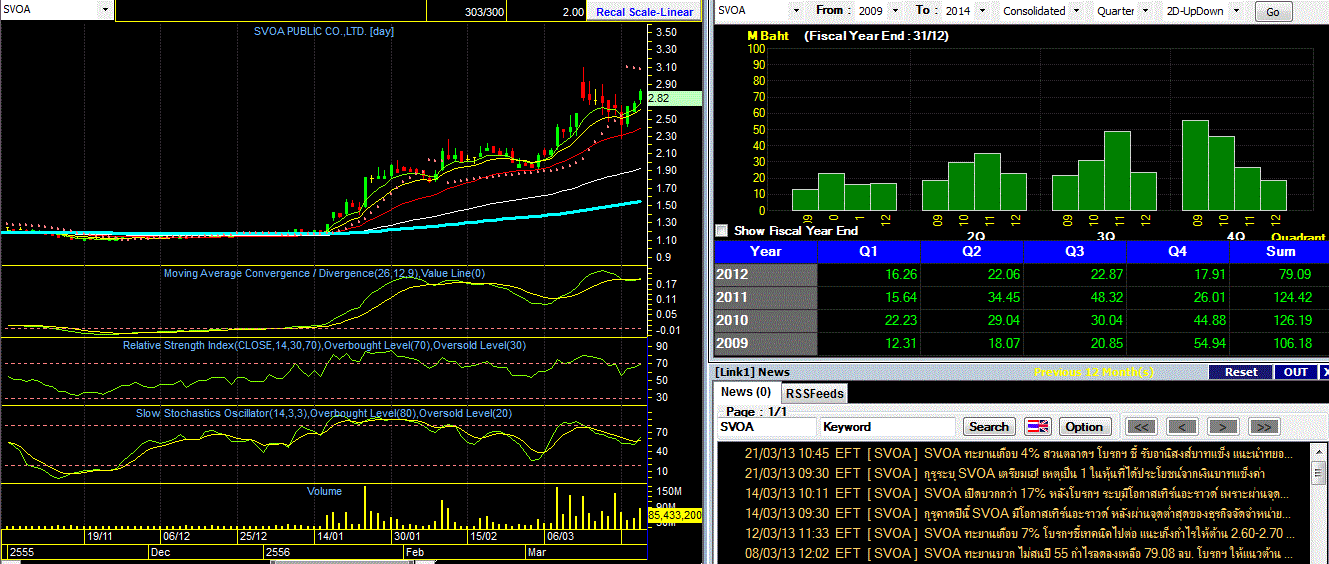Viewport: 1329px width, 564px height.
Task: Click the Search button
Action: 989,427
